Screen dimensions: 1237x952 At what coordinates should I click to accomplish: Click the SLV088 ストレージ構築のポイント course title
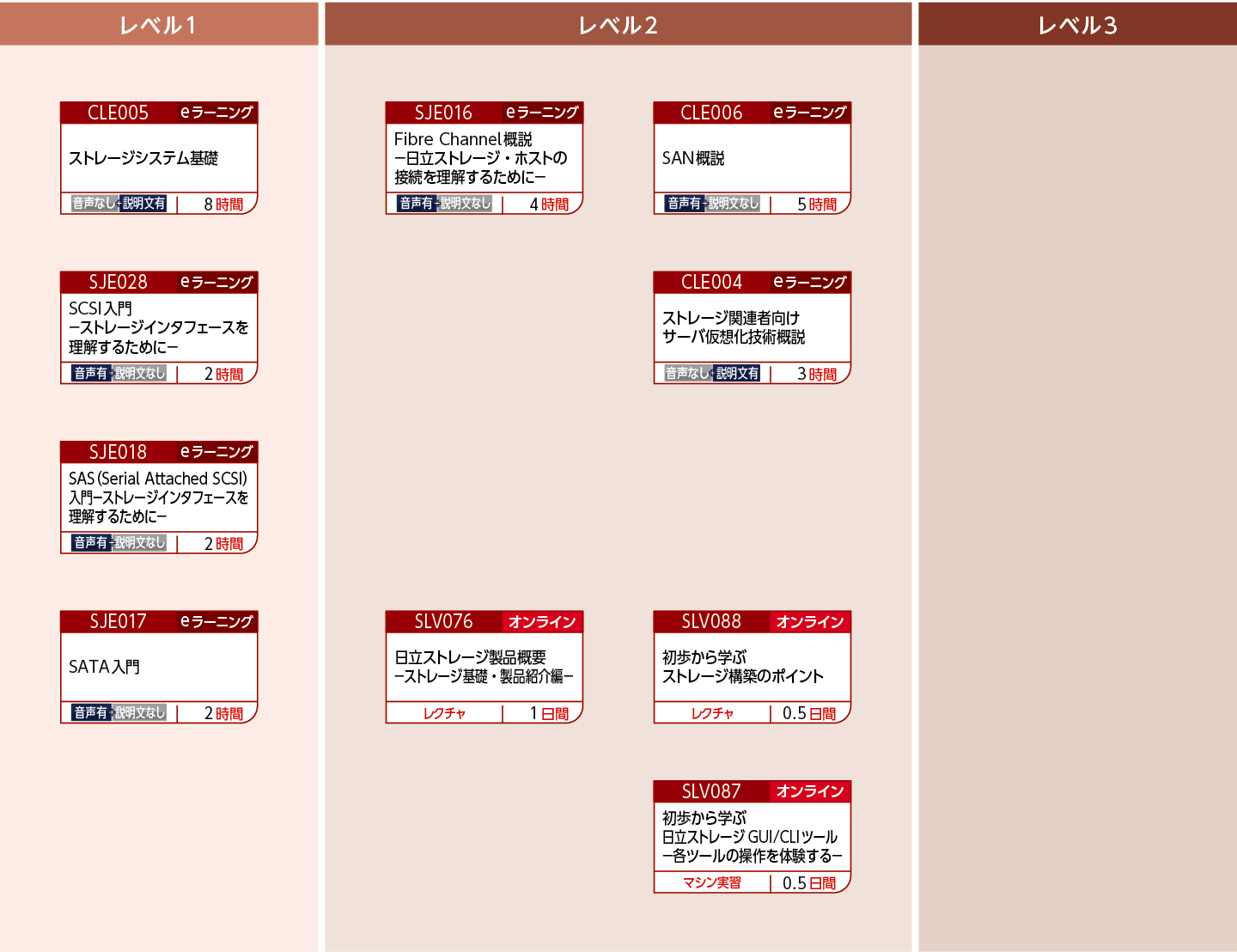point(742,667)
